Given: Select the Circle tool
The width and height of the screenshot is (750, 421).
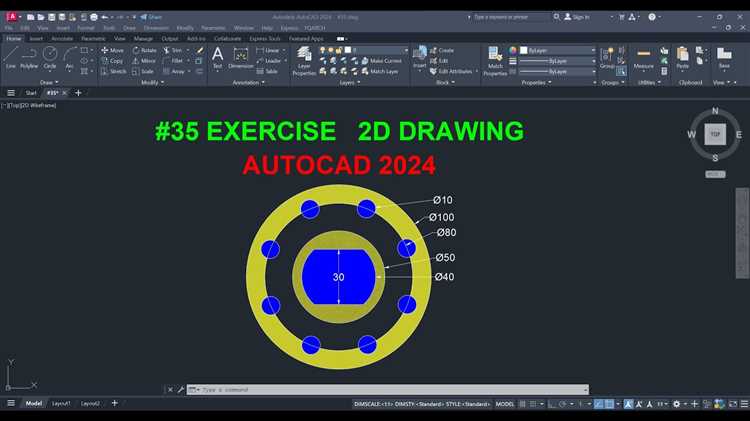Looking at the screenshot, I should (x=50, y=57).
